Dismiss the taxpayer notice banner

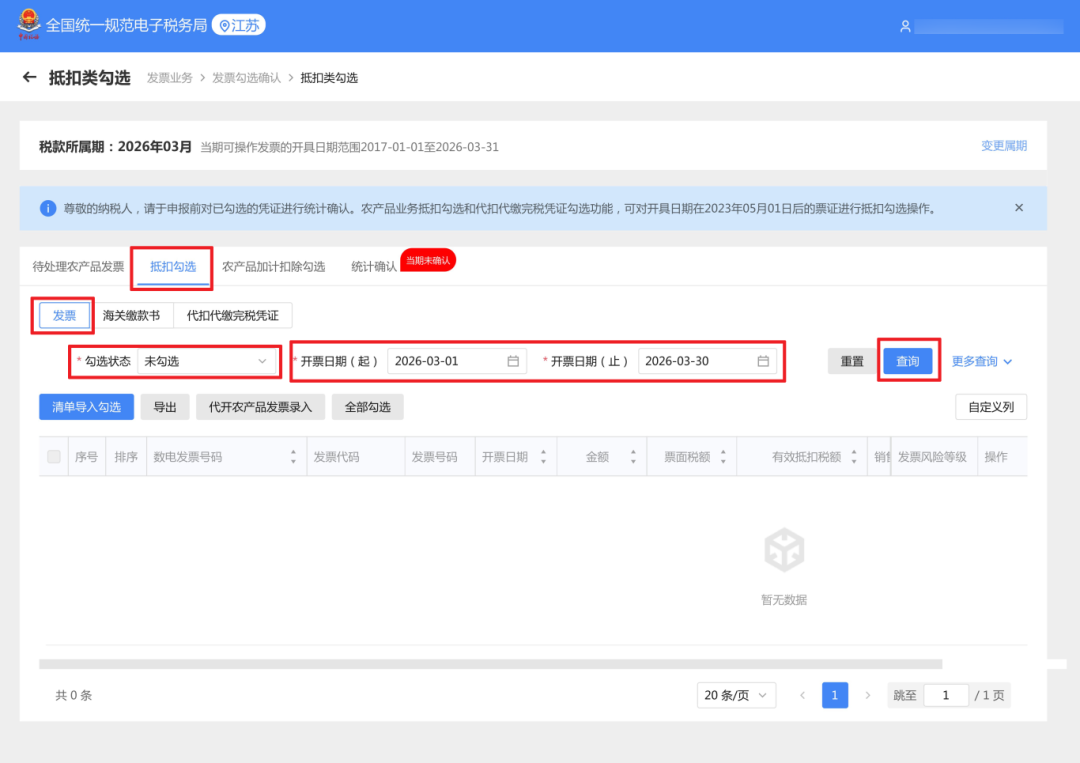point(1019,207)
